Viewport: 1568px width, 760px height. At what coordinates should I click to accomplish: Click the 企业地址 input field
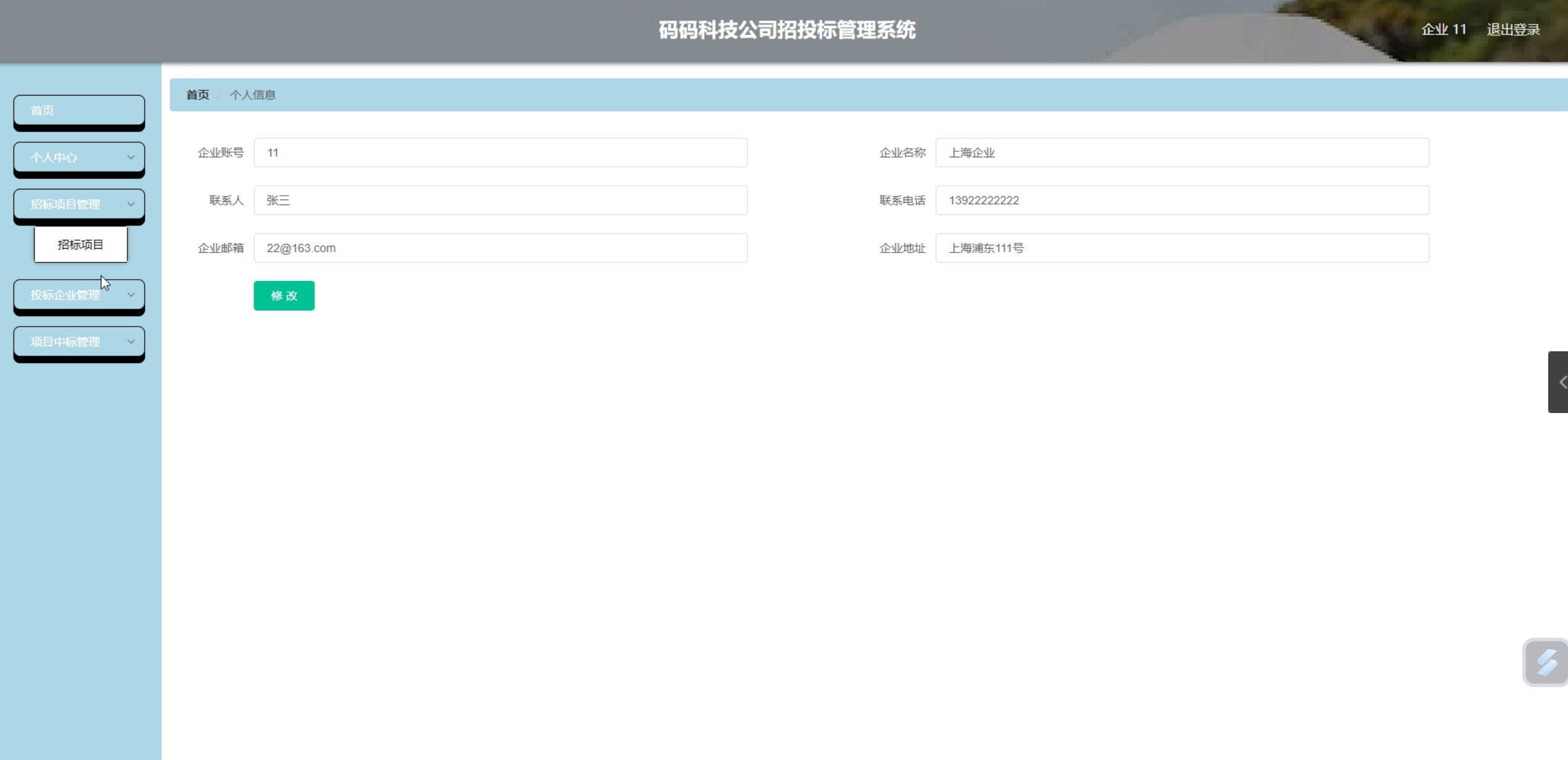click(1181, 248)
